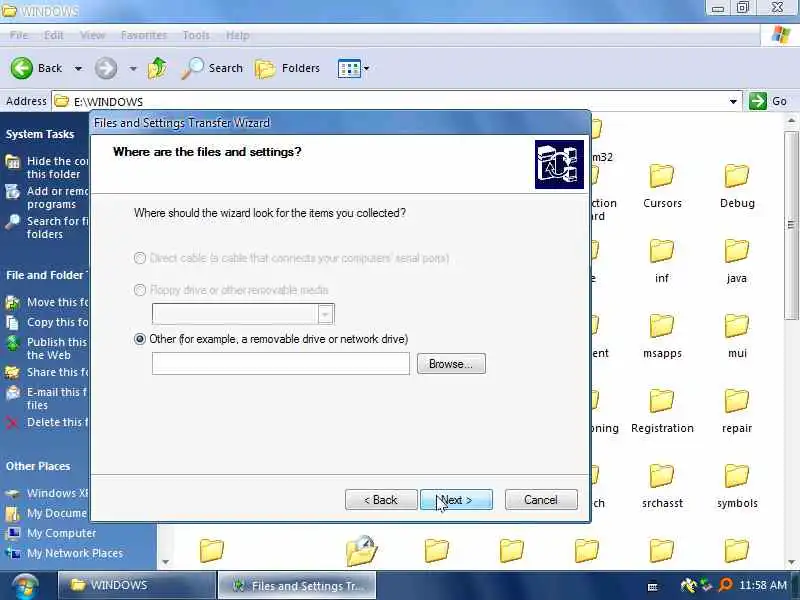Select the Other removable drive radio option
800x600 pixels.
(140, 339)
